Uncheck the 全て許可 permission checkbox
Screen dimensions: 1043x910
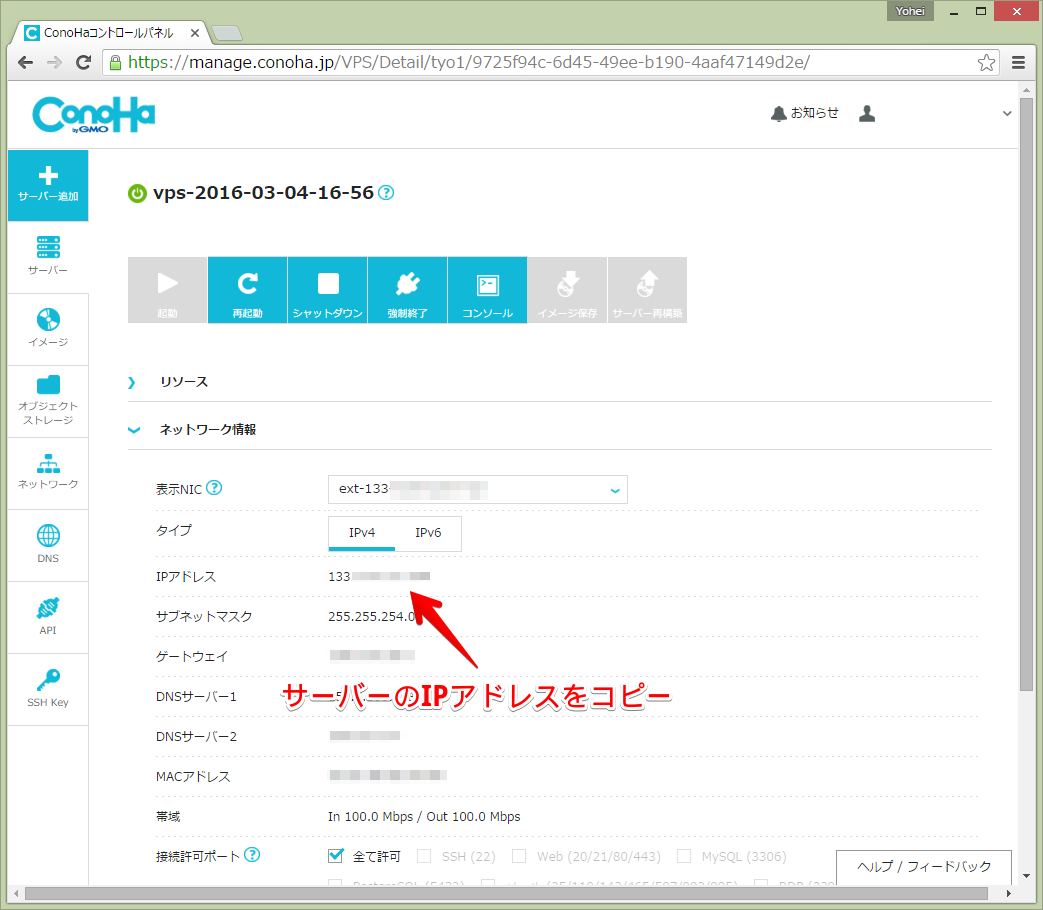tap(337, 856)
